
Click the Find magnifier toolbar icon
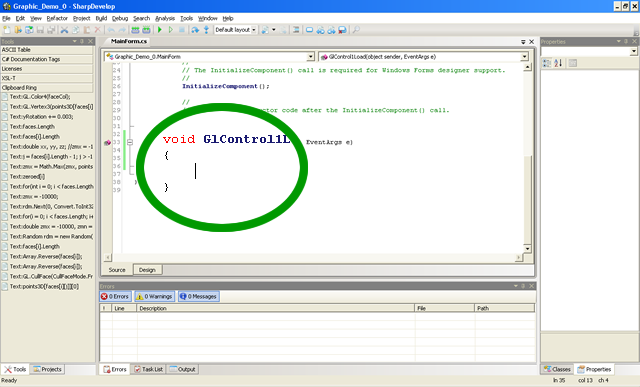356,30
